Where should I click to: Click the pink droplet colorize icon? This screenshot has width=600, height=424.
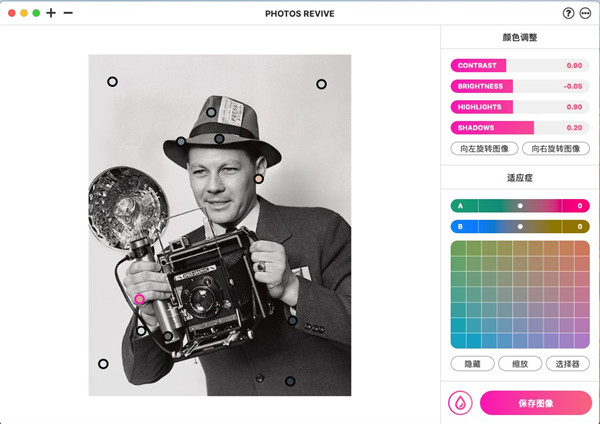[460, 403]
